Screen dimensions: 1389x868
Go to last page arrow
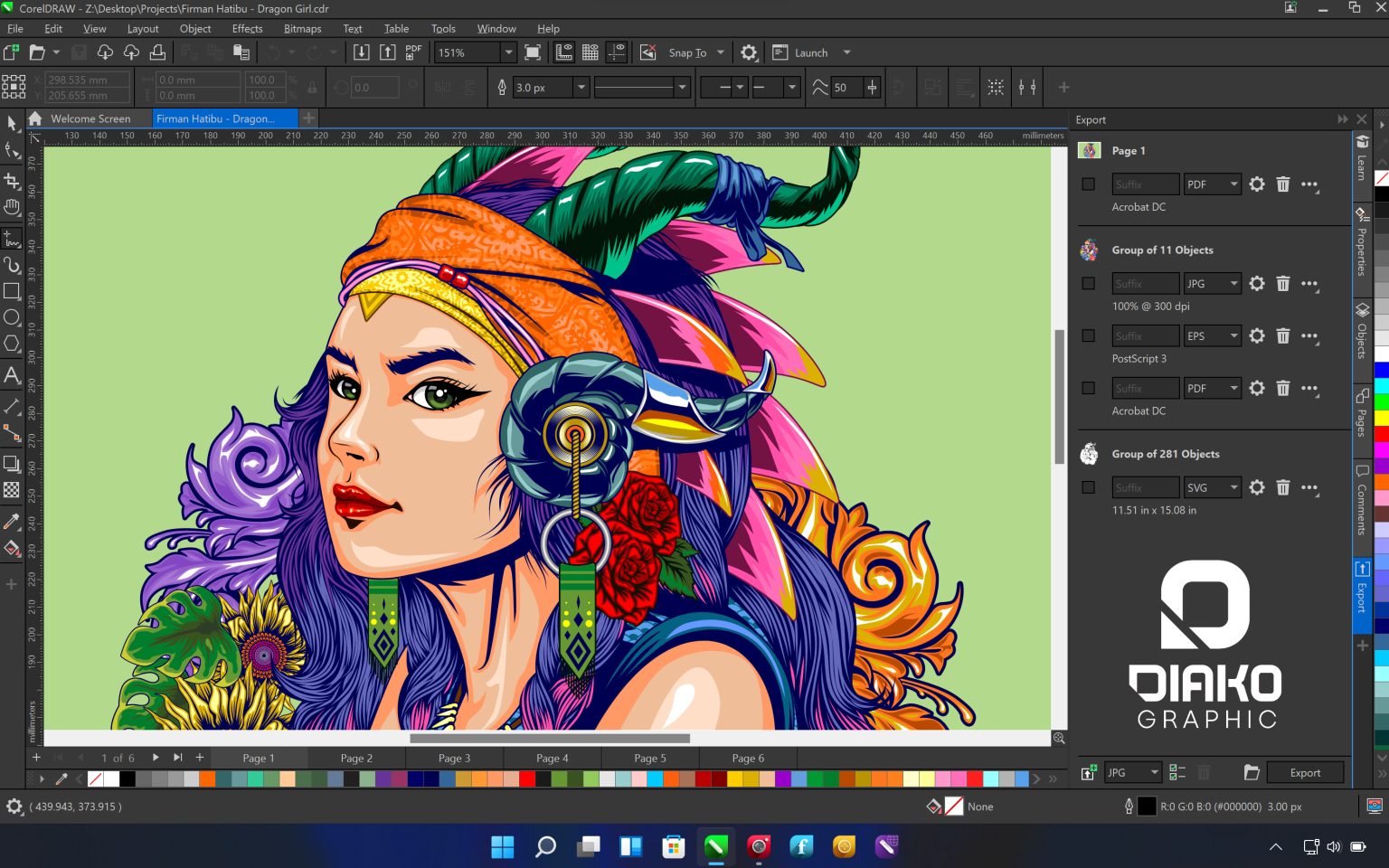click(x=177, y=758)
